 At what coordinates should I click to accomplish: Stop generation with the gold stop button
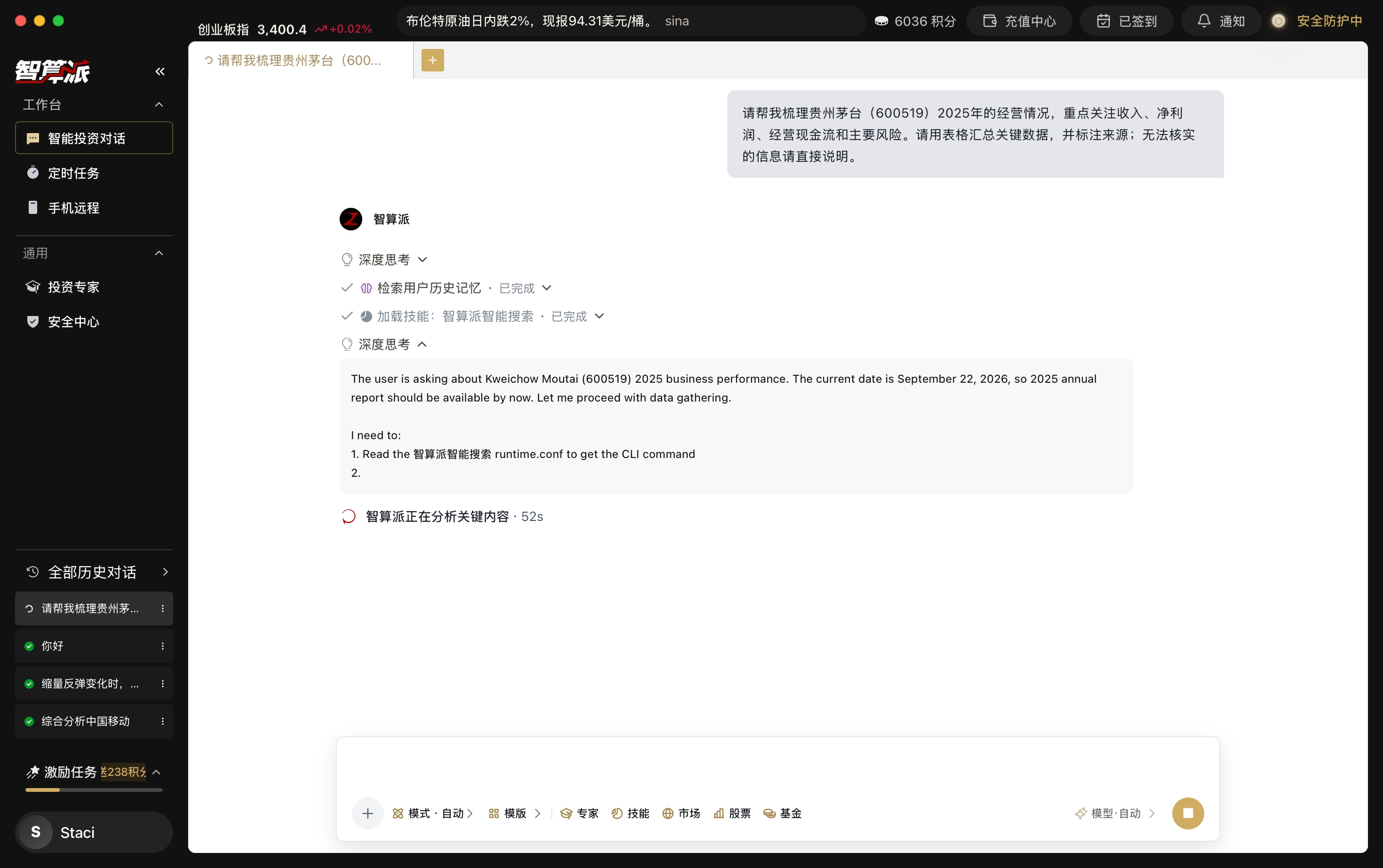[x=1188, y=813]
